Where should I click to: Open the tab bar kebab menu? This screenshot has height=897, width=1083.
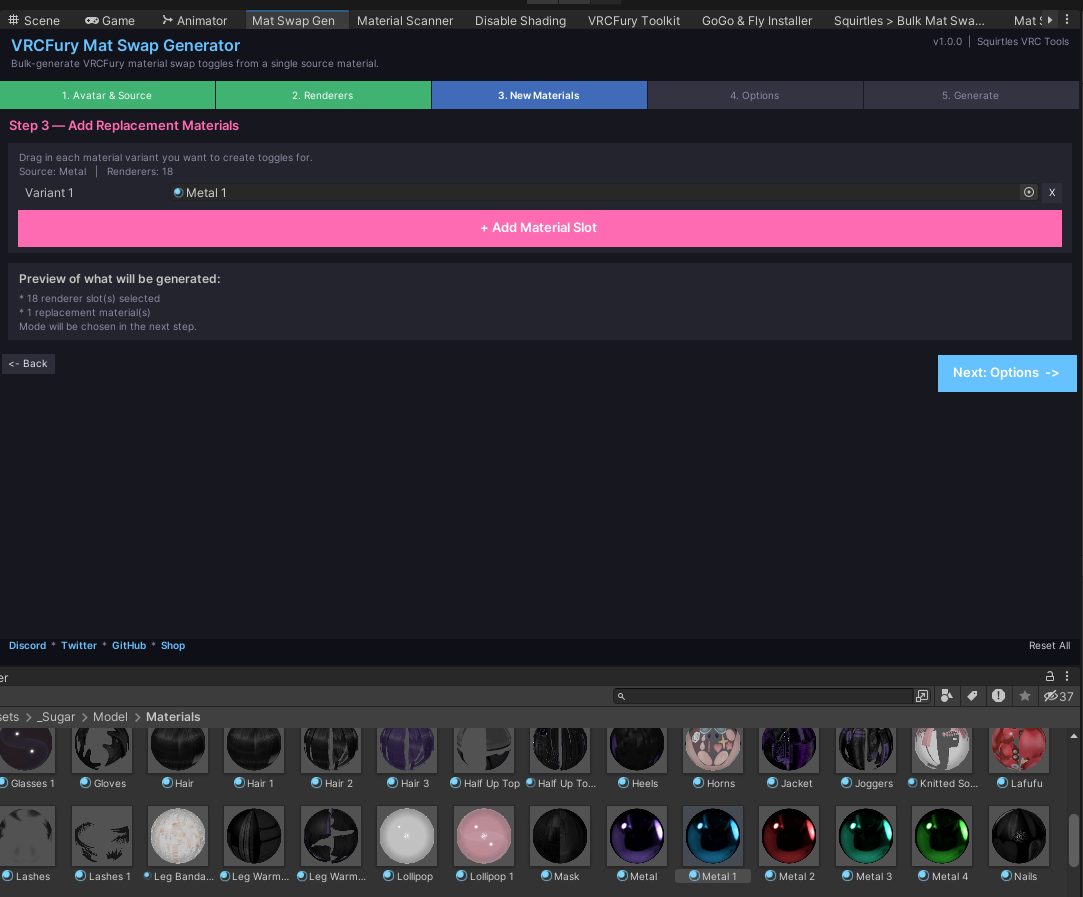pyautogui.click(x=1067, y=20)
